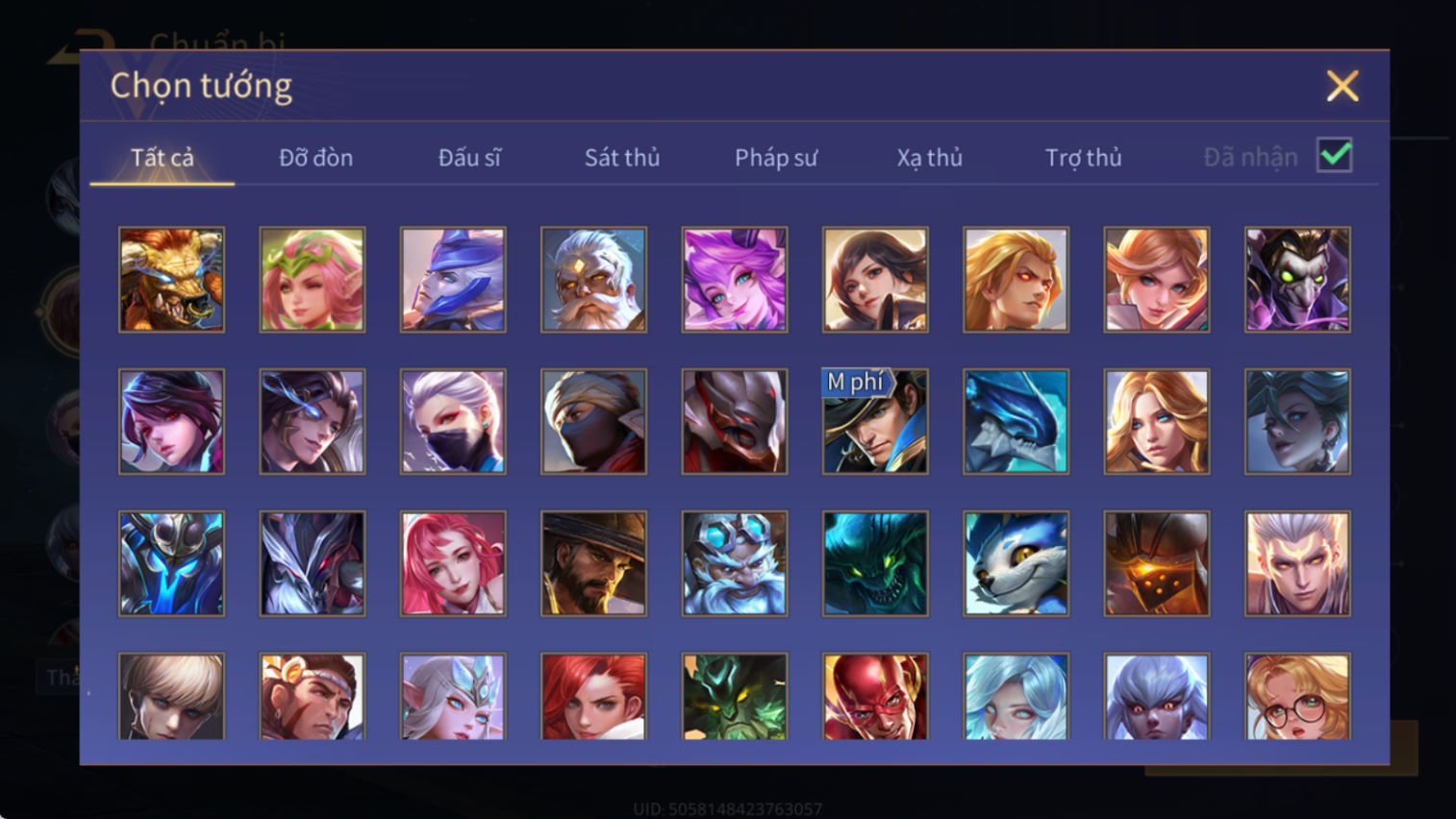Choose the blue raccoon hero portrait

(1016, 563)
